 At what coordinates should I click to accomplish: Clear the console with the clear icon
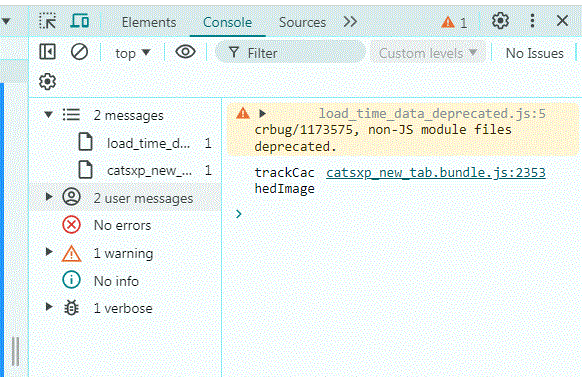pyautogui.click(x=79, y=52)
